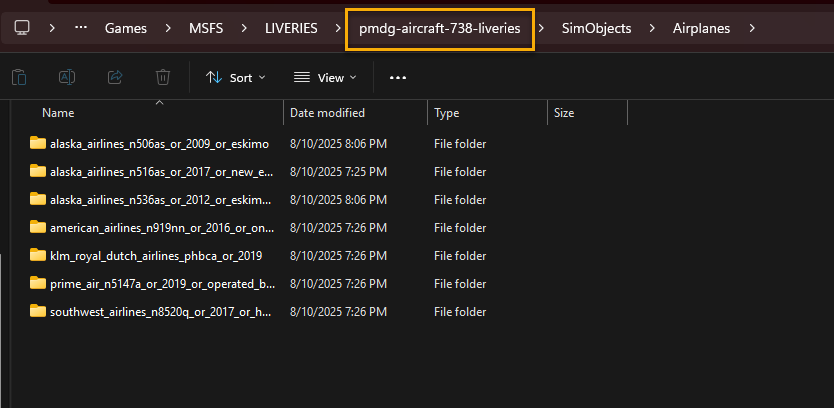The width and height of the screenshot is (834, 408).
Task: Open the See more ellipsis menu in toolbar
Action: pyautogui.click(x=398, y=78)
